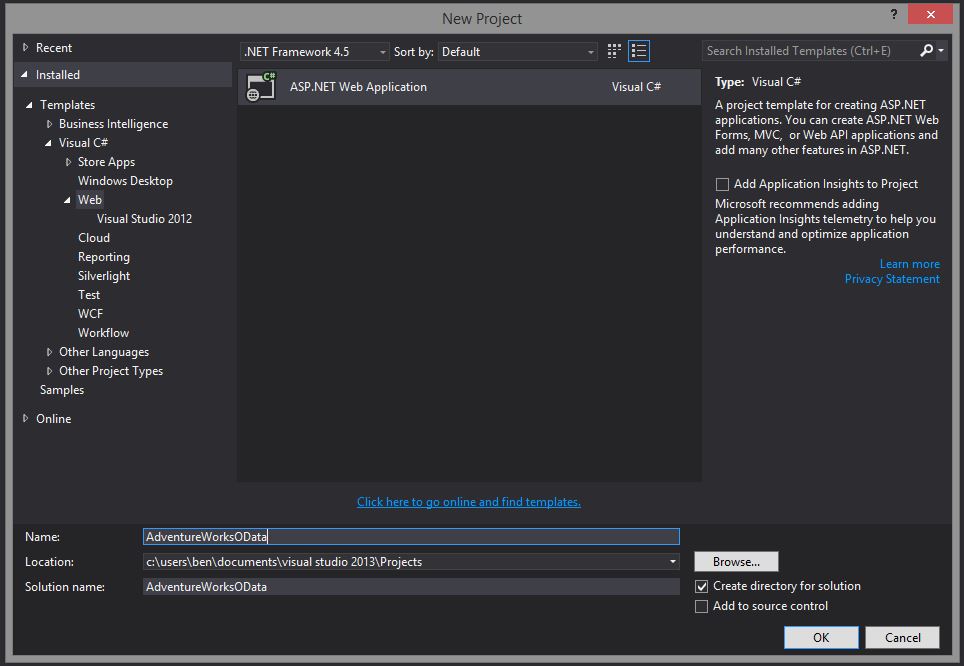This screenshot has height=666, width=964.
Task: Open the Location path dropdown
Action: [673, 561]
